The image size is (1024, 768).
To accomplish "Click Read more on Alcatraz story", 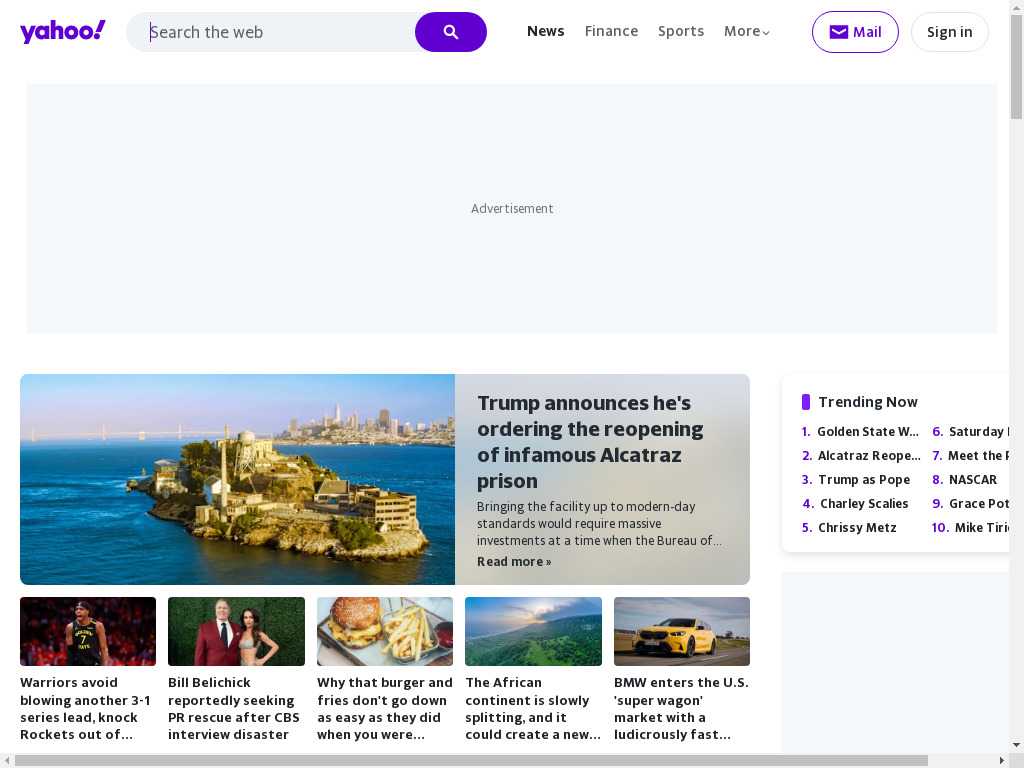I will [514, 562].
